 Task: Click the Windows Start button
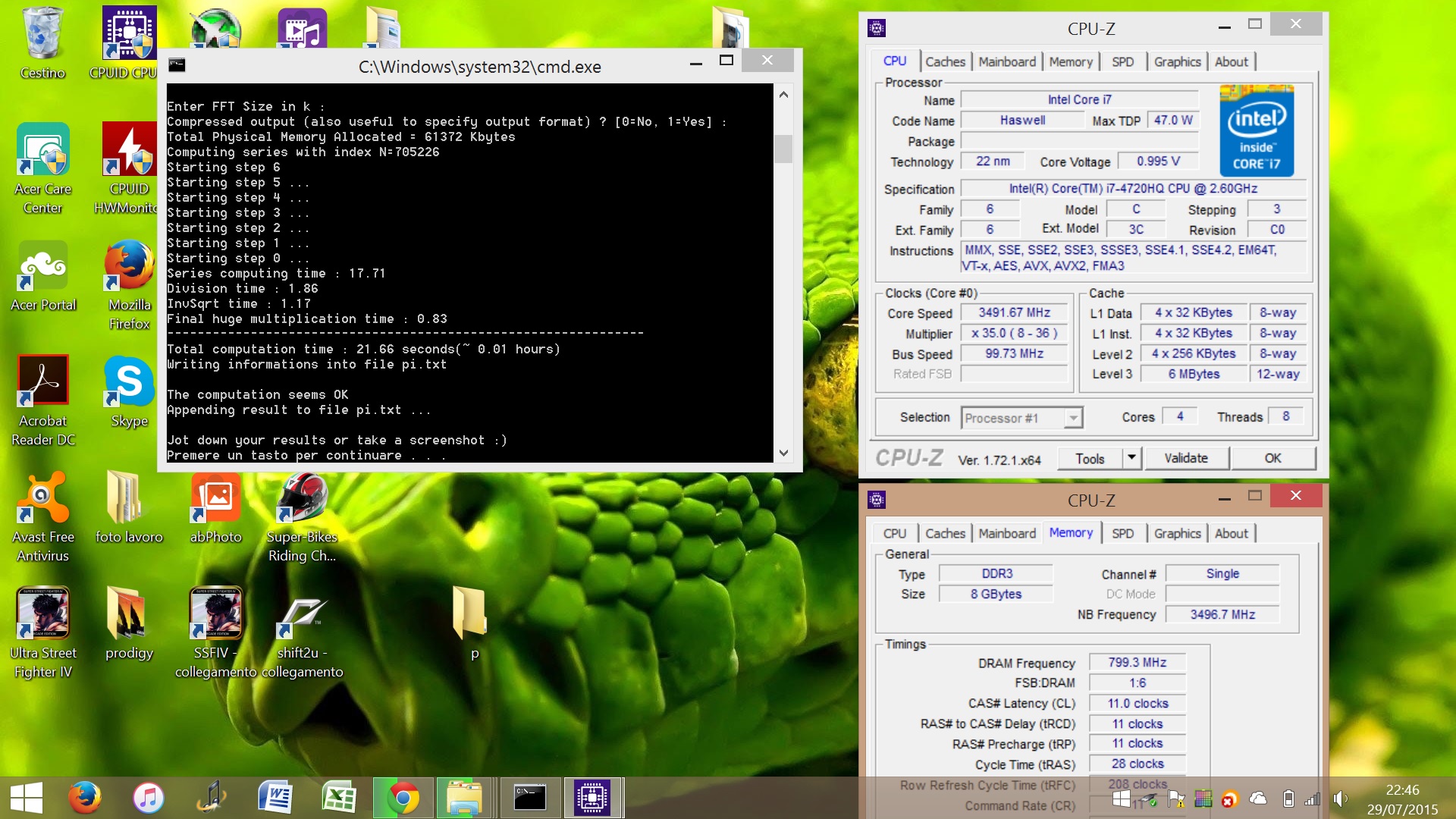tap(27, 798)
